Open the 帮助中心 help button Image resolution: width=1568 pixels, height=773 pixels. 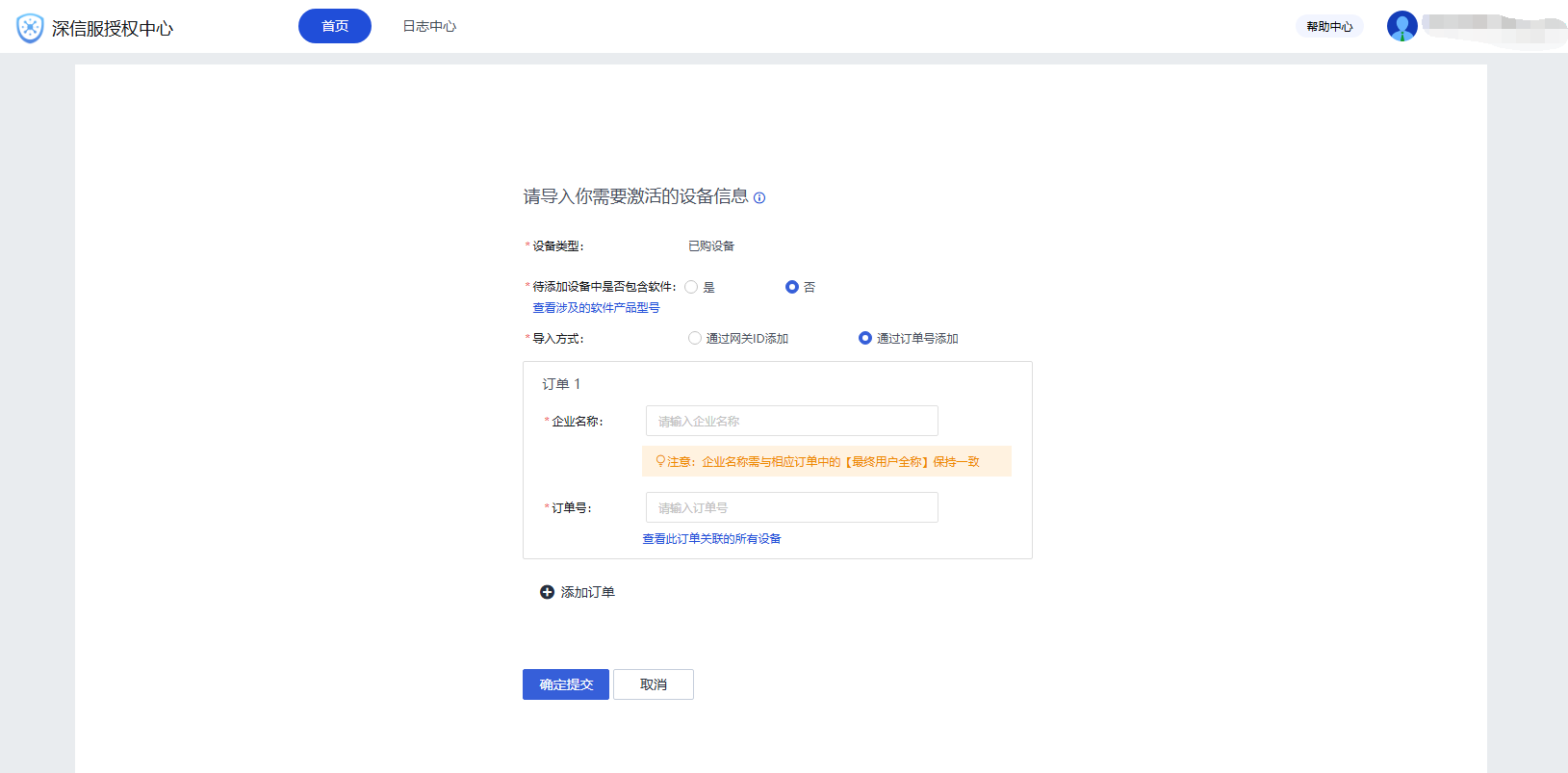click(1329, 26)
